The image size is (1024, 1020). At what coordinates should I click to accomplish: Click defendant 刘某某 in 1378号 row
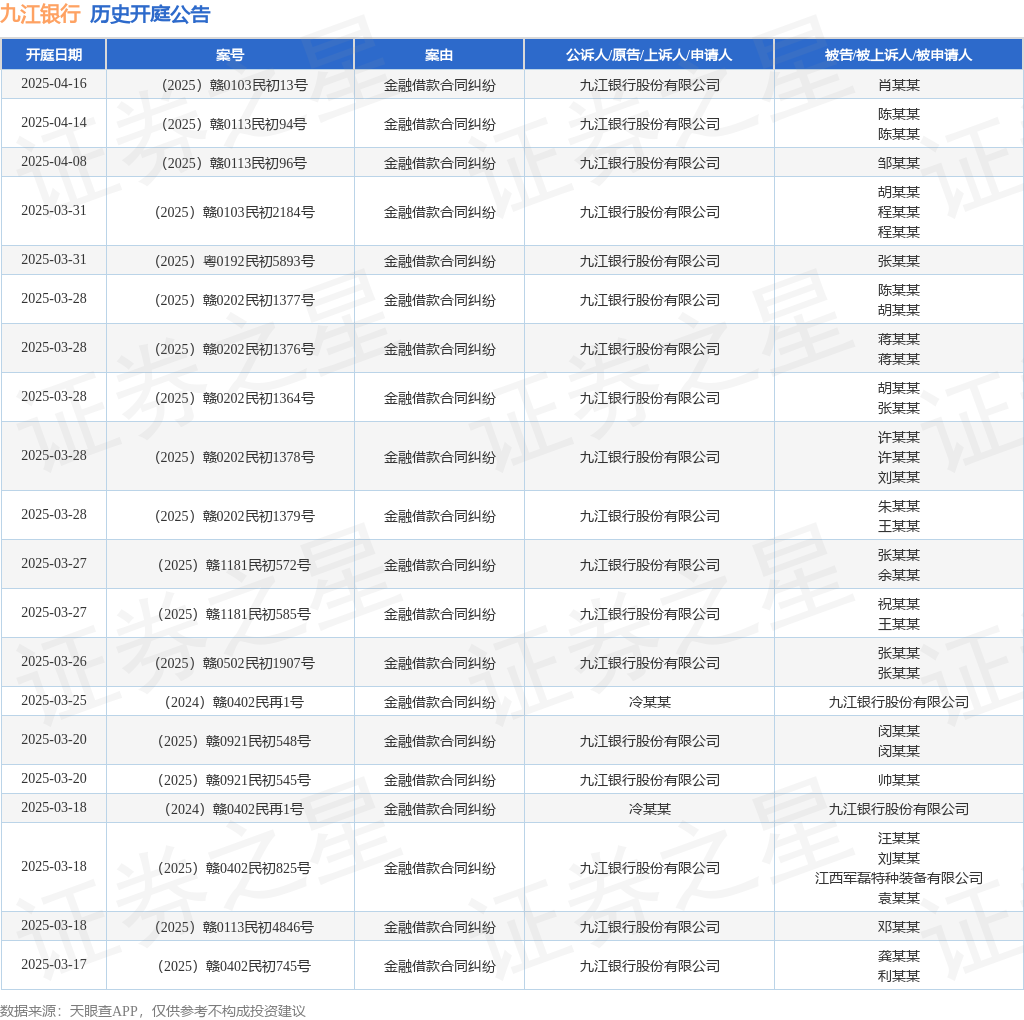pyautogui.click(x=899, y=477)
